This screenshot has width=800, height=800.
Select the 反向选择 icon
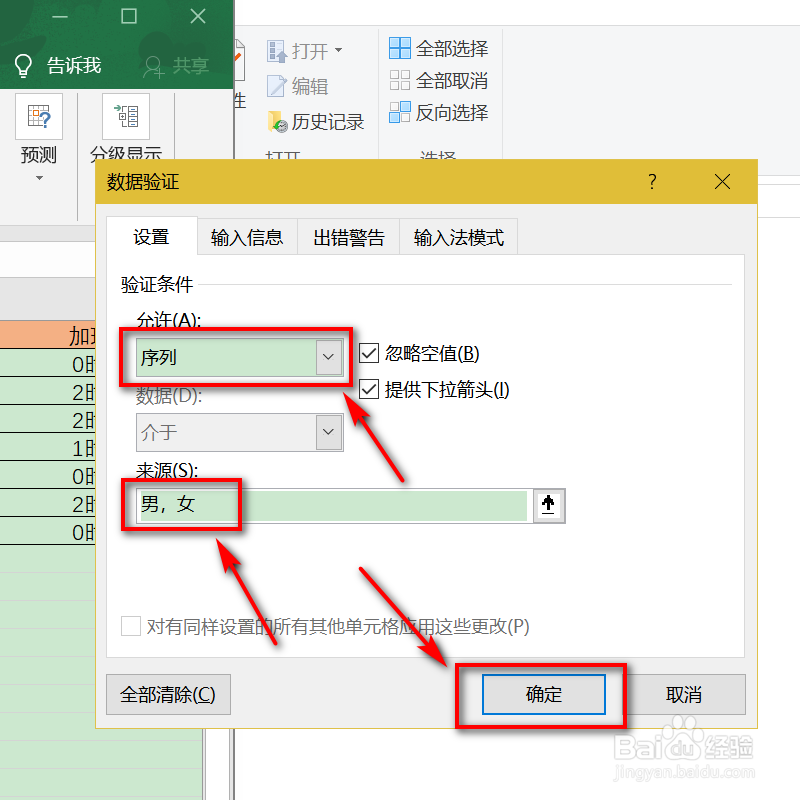pyautogui.click(x=437, y=113)
